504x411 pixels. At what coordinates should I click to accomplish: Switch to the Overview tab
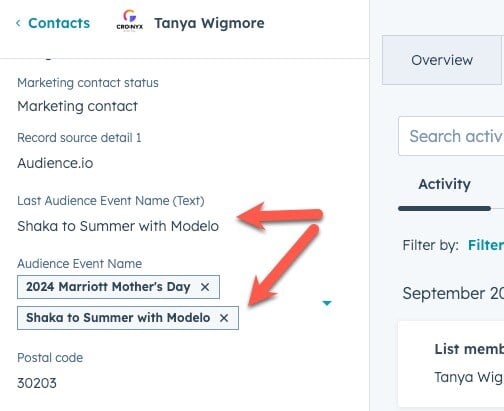(x=442, y=60)
